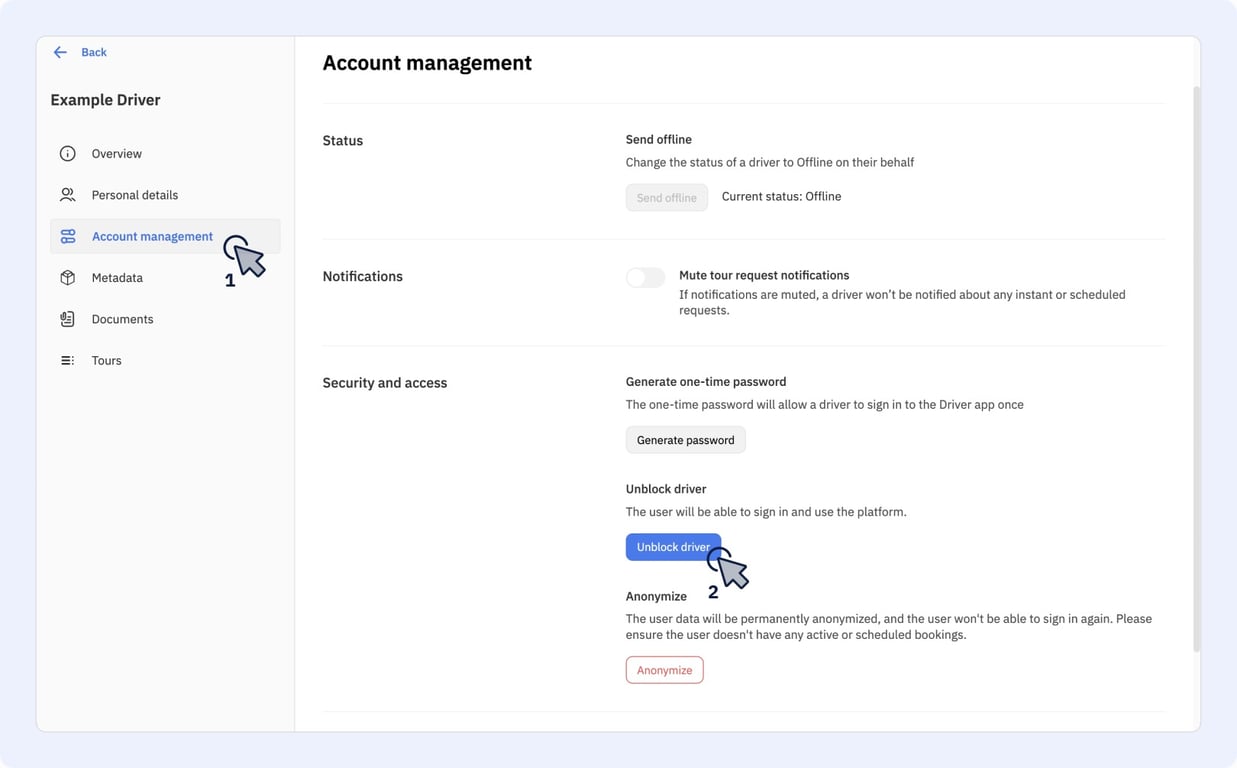Click the Tours list icon
The width and height of the screenshot is (1237, 768).
(x=67, y=360)
